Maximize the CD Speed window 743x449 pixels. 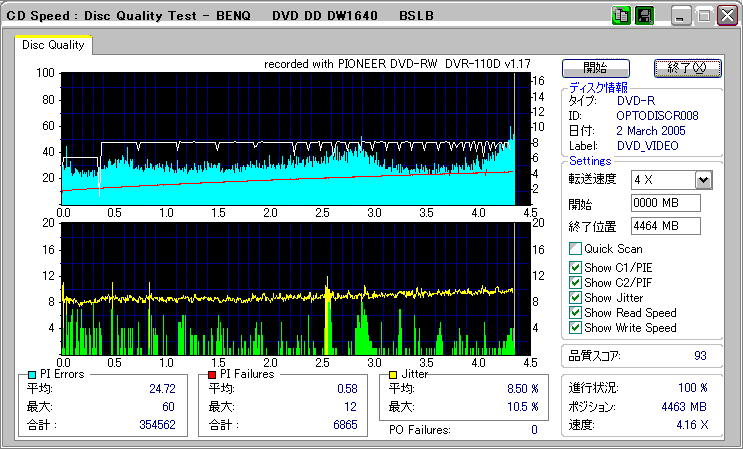point(704,17)
